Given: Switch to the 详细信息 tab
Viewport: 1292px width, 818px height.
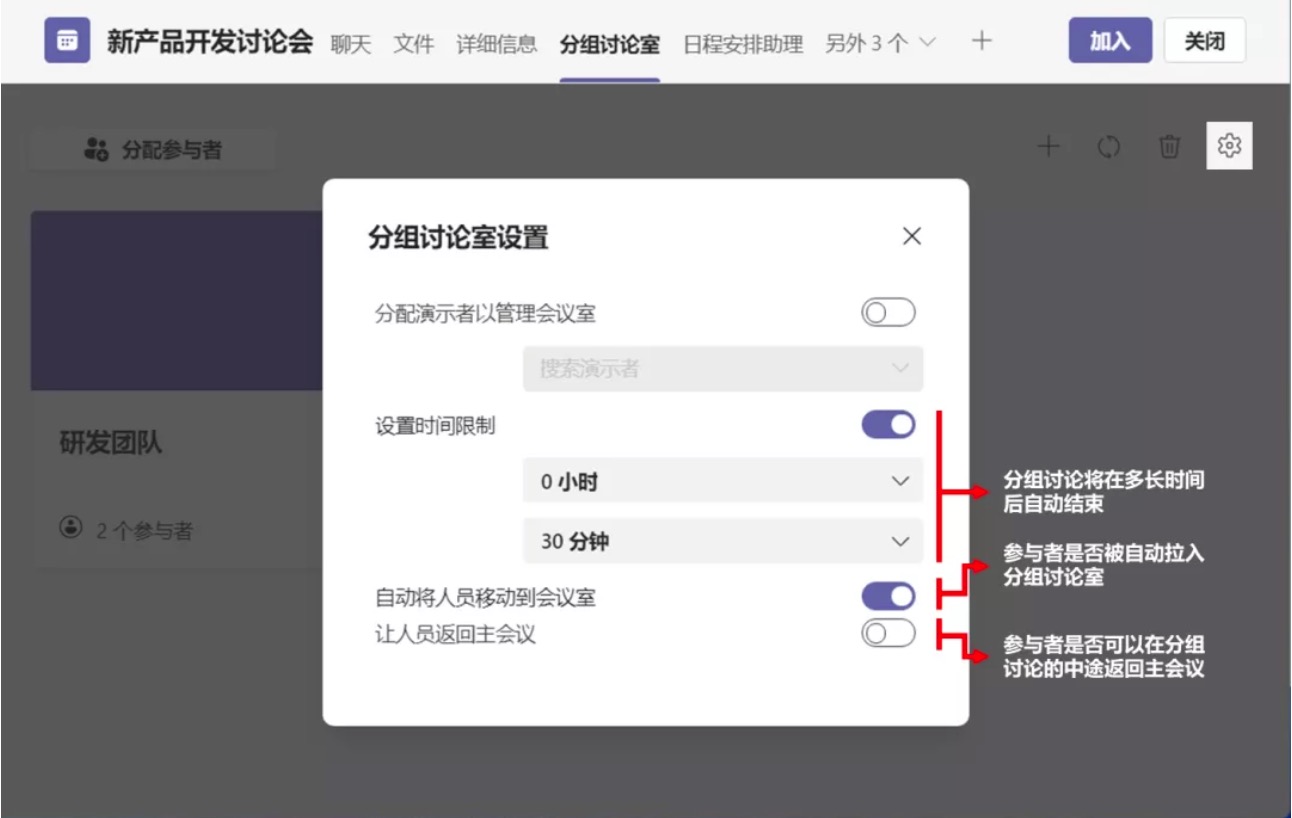Looking at the screenshot, I should pos(496,44).
